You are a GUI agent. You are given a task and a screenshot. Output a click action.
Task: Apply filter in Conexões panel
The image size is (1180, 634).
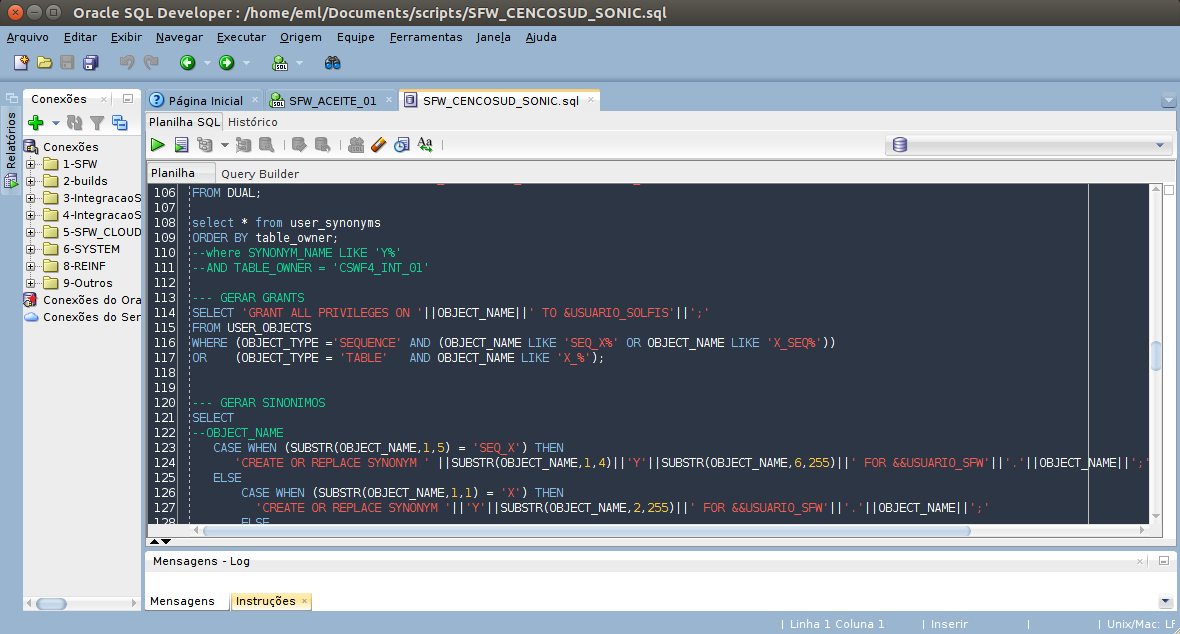(x=97, y=122)
